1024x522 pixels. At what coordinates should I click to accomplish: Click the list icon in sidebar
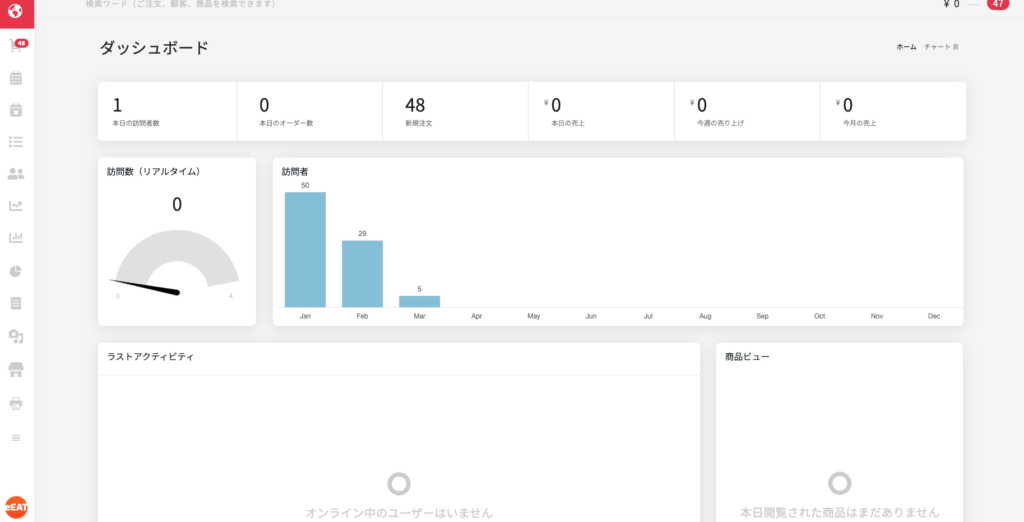(16, 142)
